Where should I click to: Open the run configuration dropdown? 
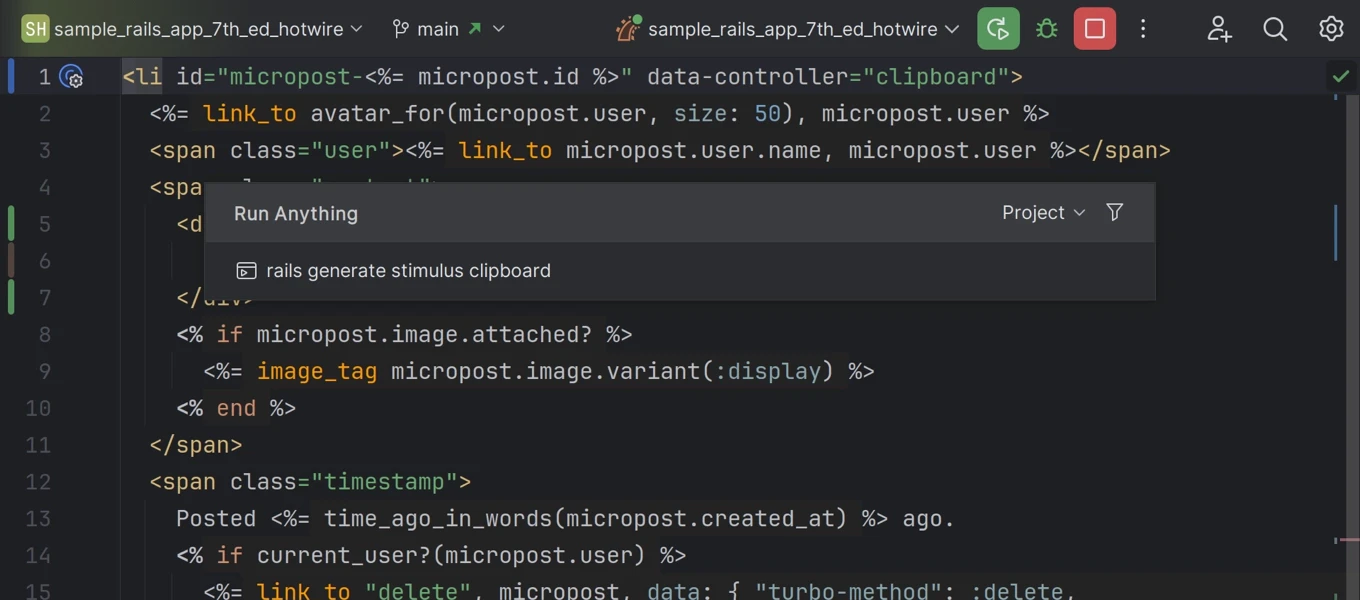pyautogui.click(x=803, y=29)
